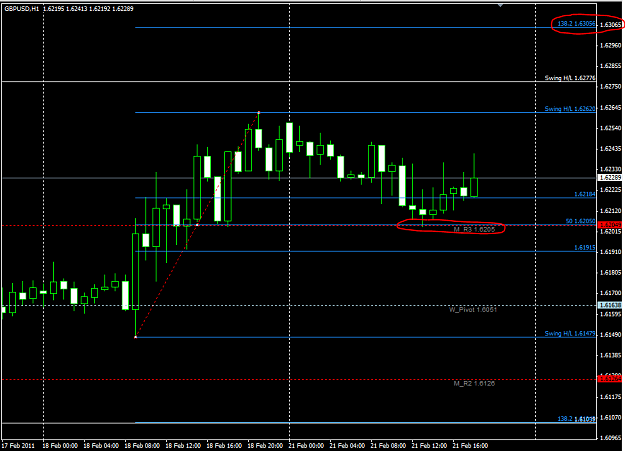Click the "W_Pivot 1.6051" weekly pivot label
The width and height of the screenshot is (625, 451).
(x=473, y=309)
